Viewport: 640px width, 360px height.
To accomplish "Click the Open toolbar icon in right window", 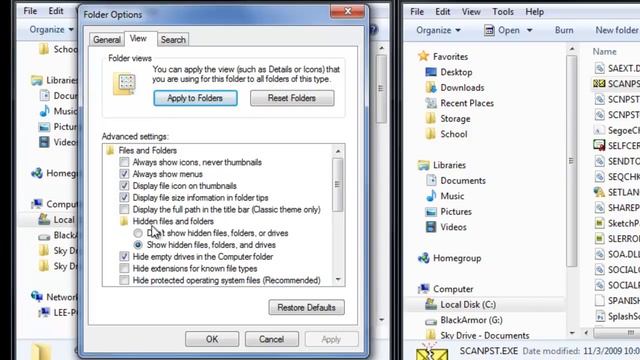I will click(489, 30).
